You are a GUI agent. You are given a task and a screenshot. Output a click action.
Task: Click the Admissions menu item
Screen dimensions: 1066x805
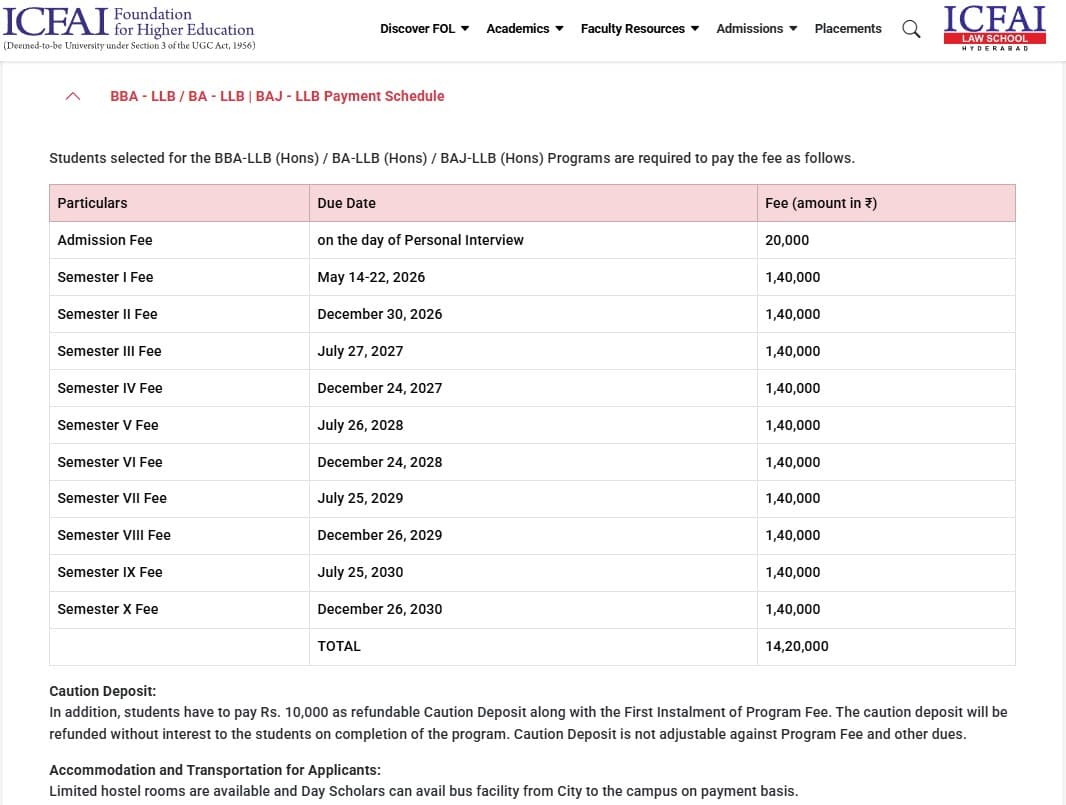(756, 29)
